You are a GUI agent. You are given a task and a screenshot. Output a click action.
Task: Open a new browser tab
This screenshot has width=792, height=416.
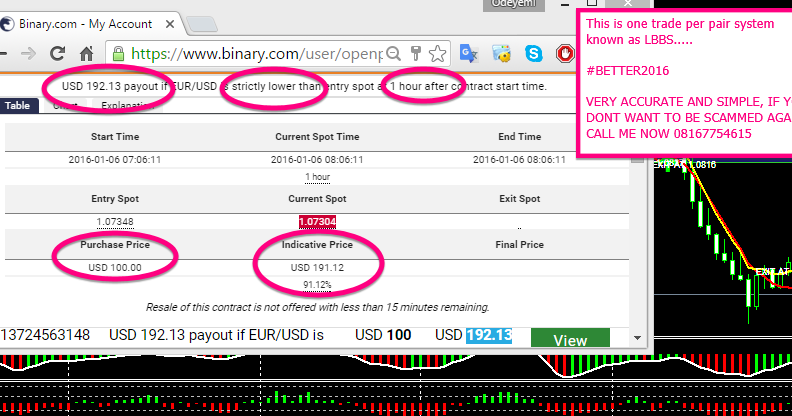tap(202, 24)
